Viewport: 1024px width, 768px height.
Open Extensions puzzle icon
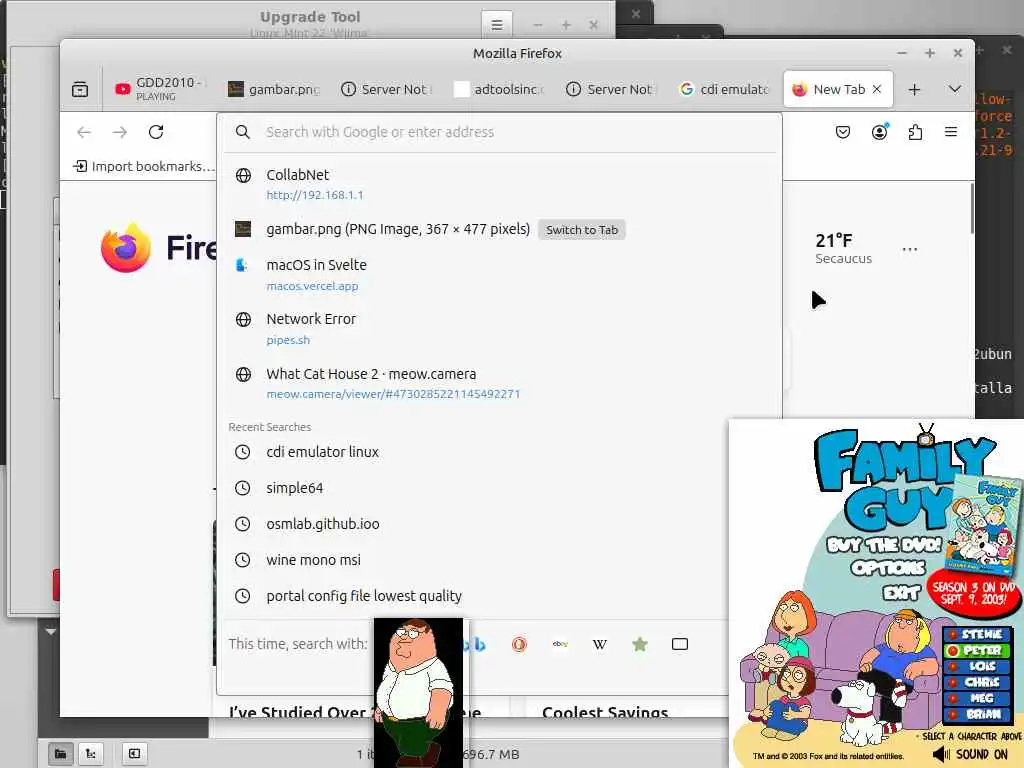coord(915,132)
